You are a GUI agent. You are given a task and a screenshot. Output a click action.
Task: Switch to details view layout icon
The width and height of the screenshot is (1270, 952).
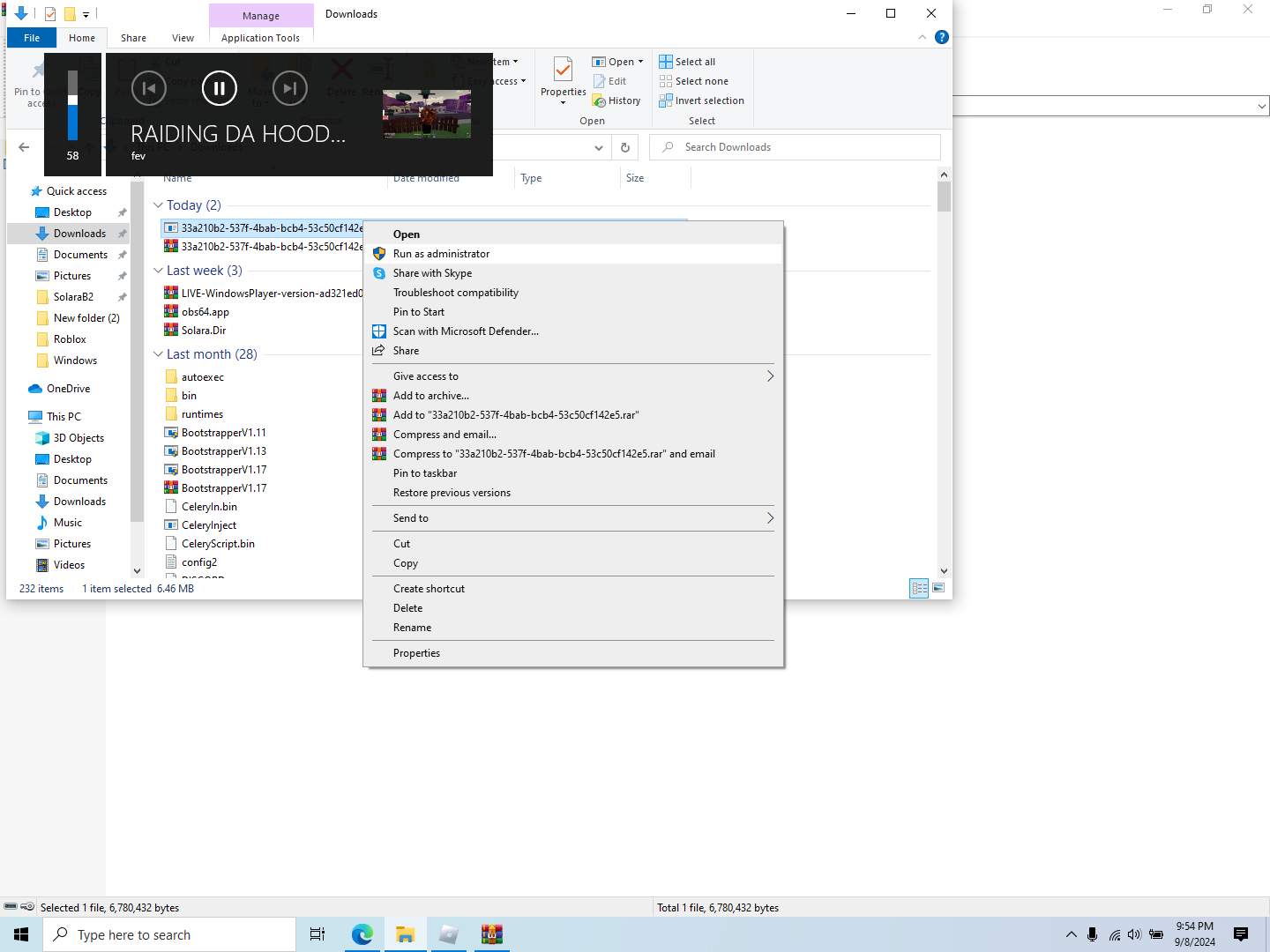tap(919, 588)
